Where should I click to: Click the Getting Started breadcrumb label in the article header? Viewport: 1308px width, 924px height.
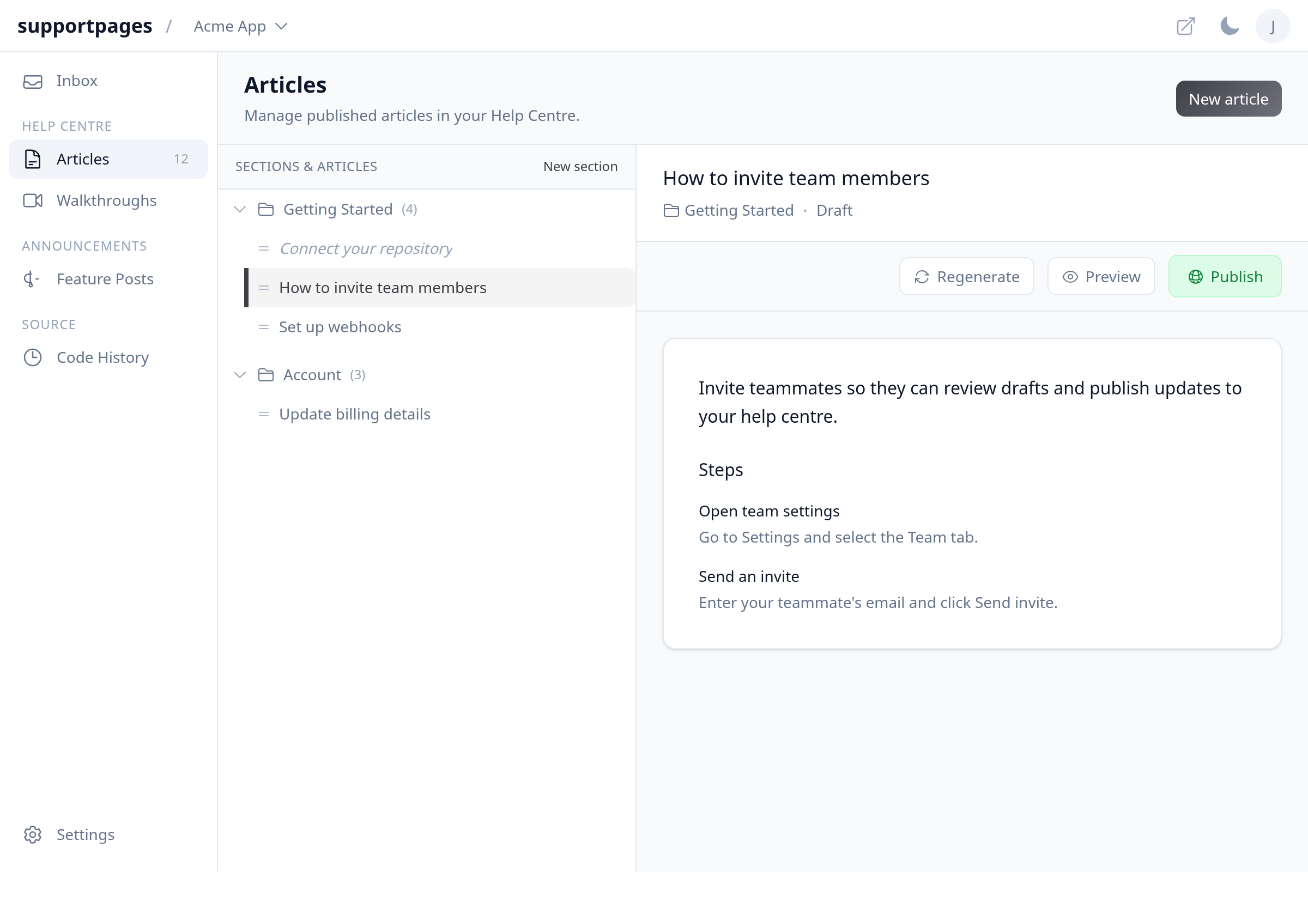[739, 211]
